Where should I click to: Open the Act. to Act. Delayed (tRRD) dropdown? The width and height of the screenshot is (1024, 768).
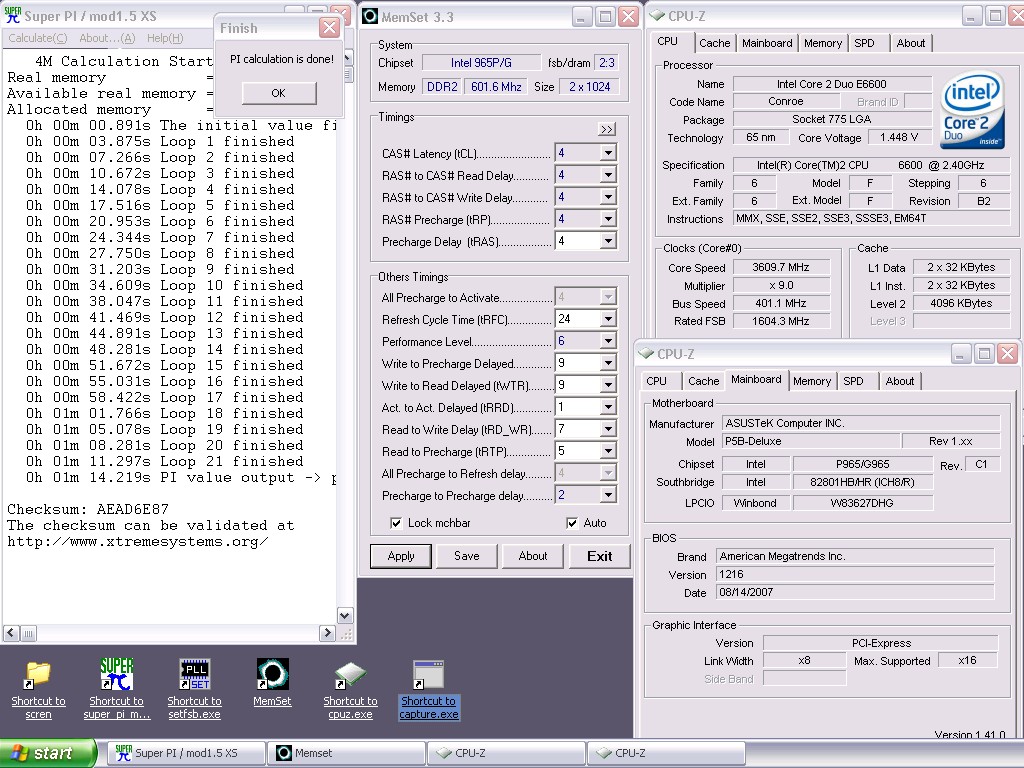[x=608, y=407]
